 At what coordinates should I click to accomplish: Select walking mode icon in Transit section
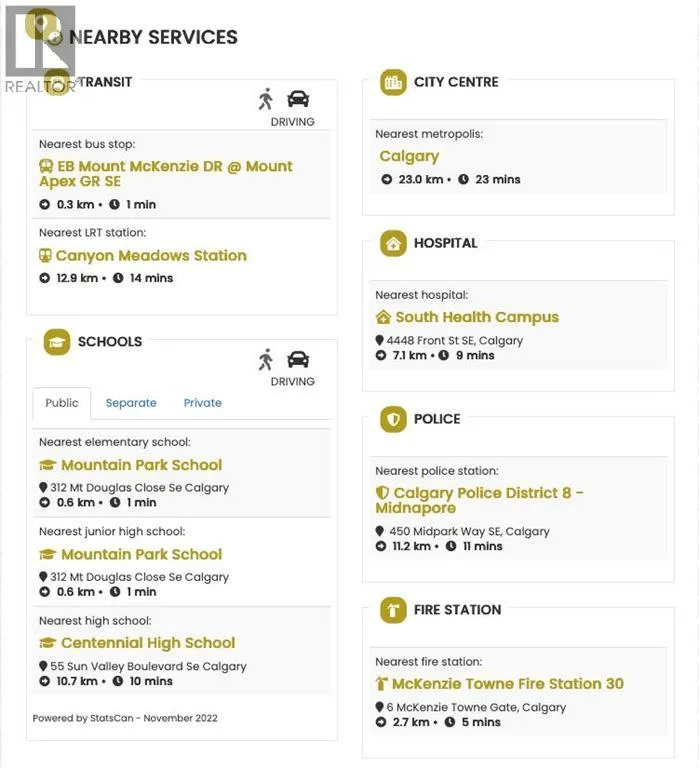pyautogui.click(x=265, y=99)
